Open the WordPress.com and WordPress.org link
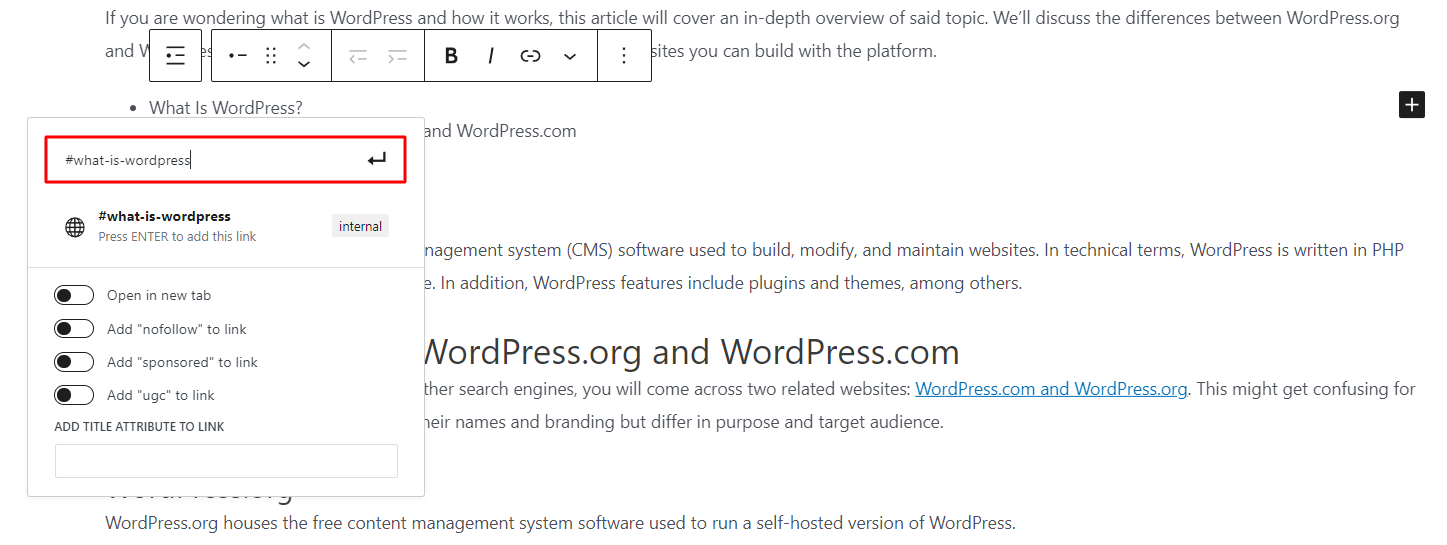This screenshot has width=1447, height=545. [x=1051, y=389]
